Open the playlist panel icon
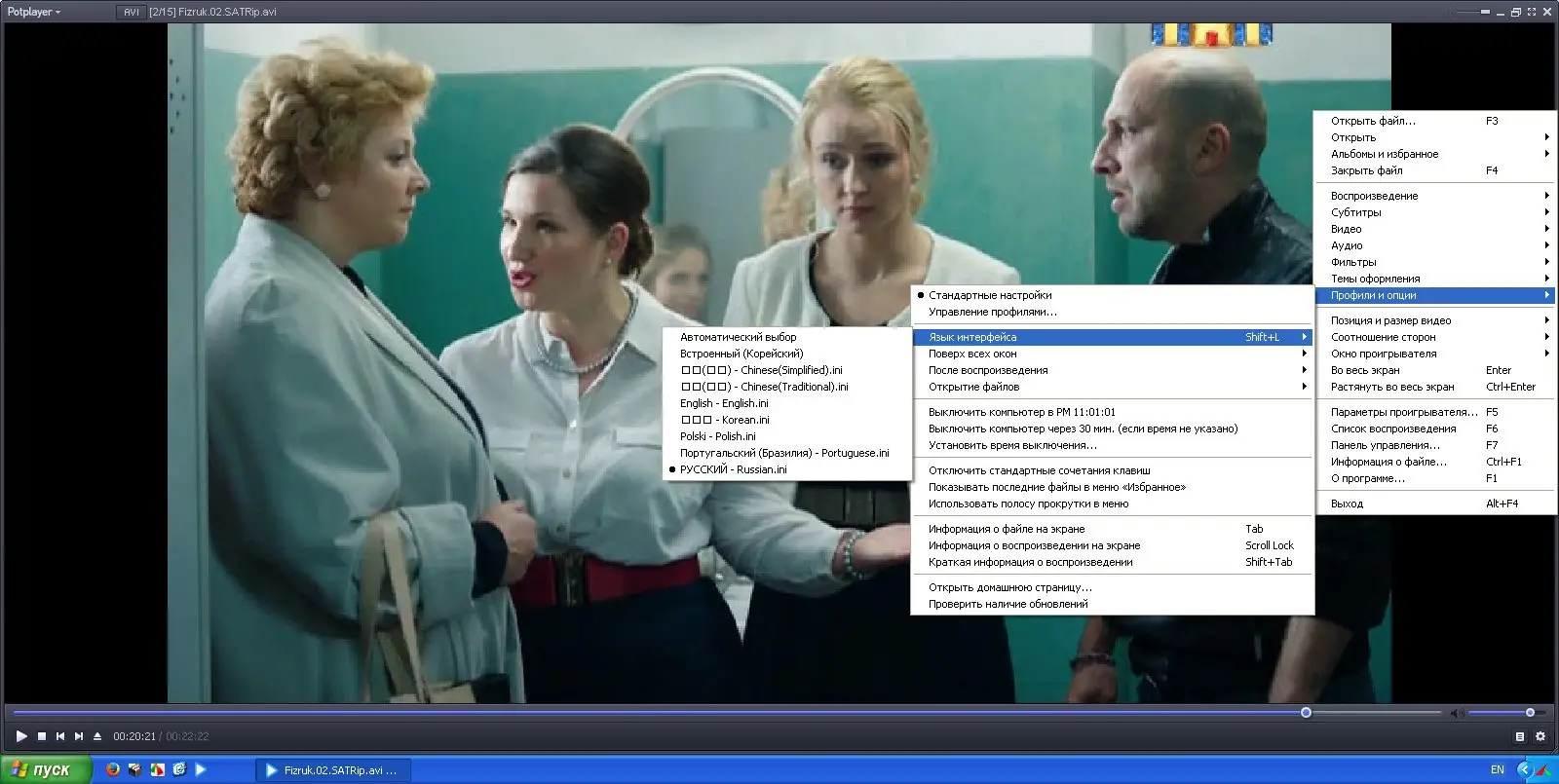This screenshot has height=784, width=1559. 1520,736
